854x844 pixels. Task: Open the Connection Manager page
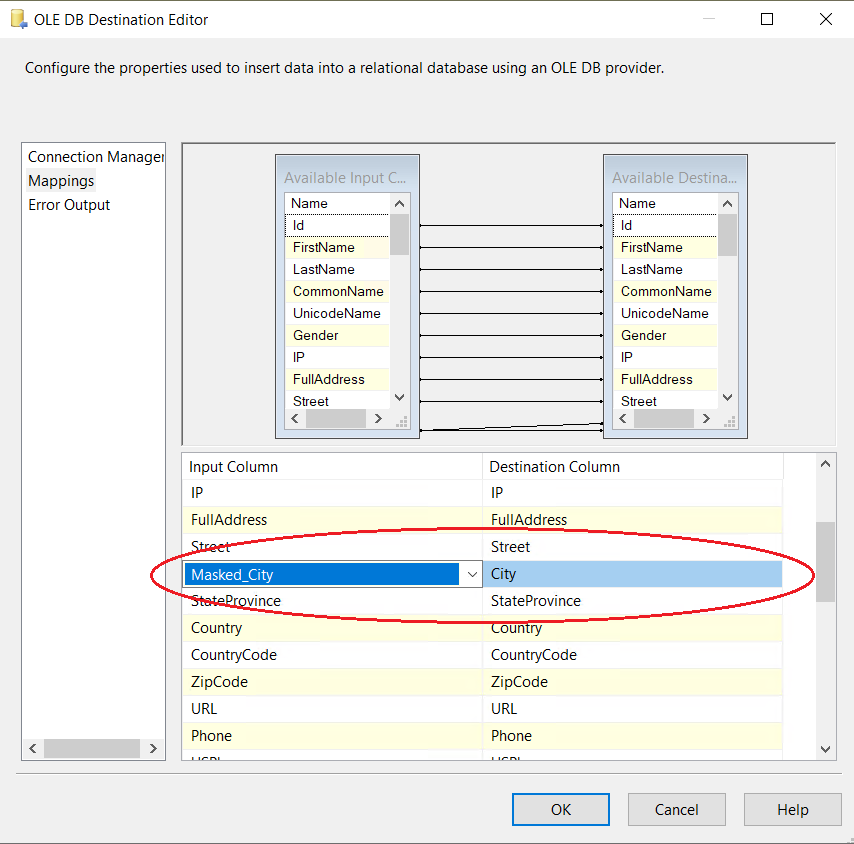tap(95, 157)
